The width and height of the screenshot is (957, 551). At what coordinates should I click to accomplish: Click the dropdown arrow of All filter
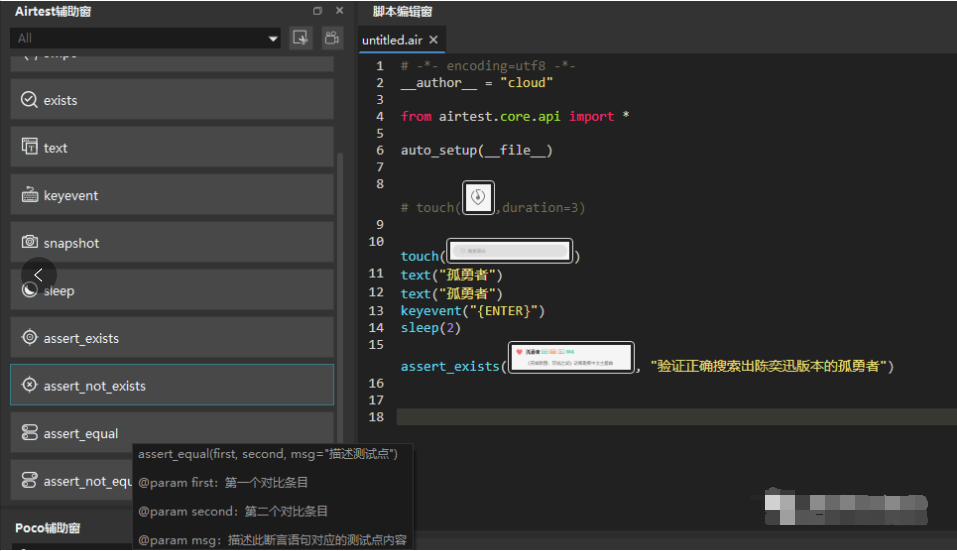(273, 38)
